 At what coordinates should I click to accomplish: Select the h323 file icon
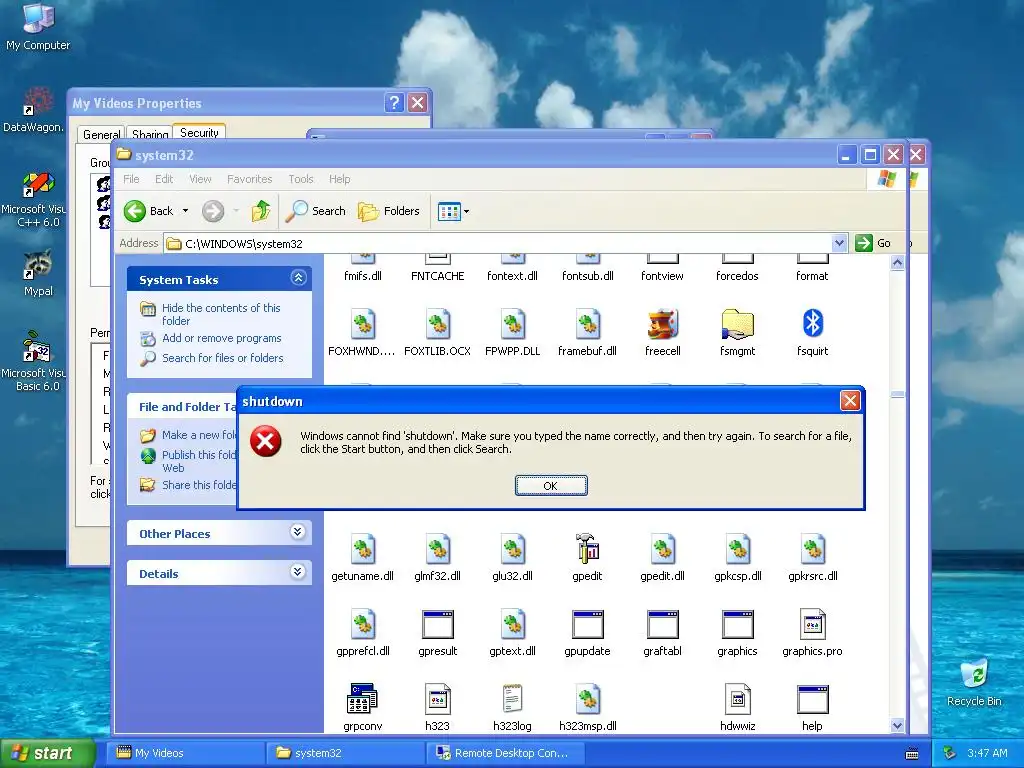point(438,699)
